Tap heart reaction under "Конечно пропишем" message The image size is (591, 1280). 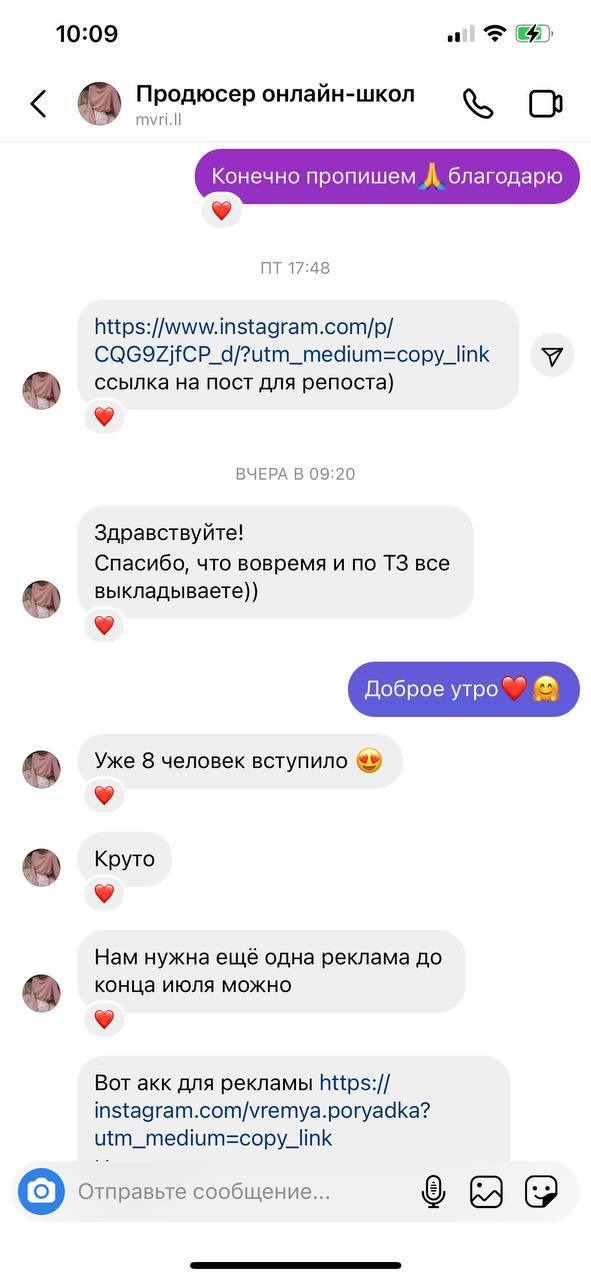pos(221,211)
